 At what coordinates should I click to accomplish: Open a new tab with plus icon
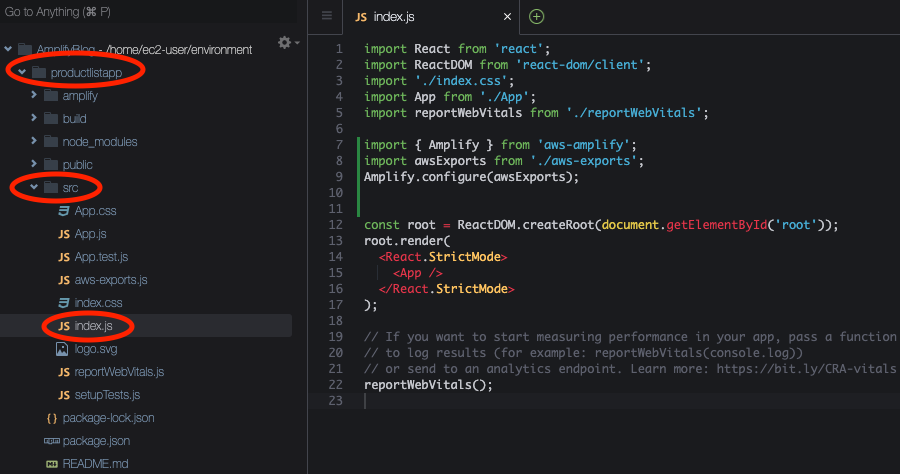(x=536, y=17)
